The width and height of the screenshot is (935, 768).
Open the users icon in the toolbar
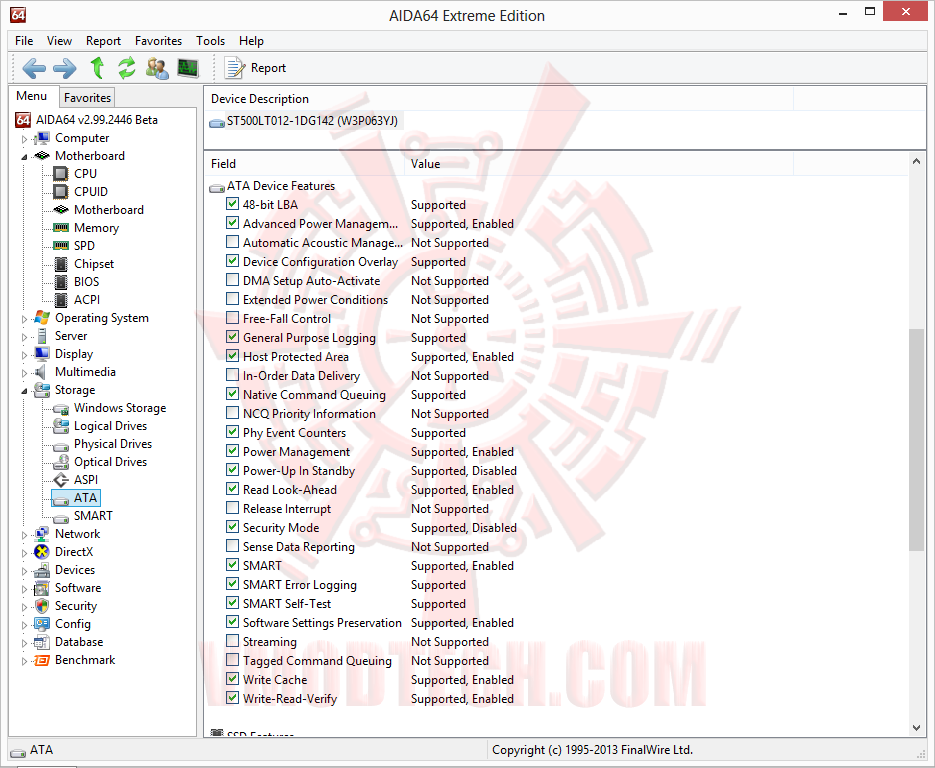[x=157, y=68]
